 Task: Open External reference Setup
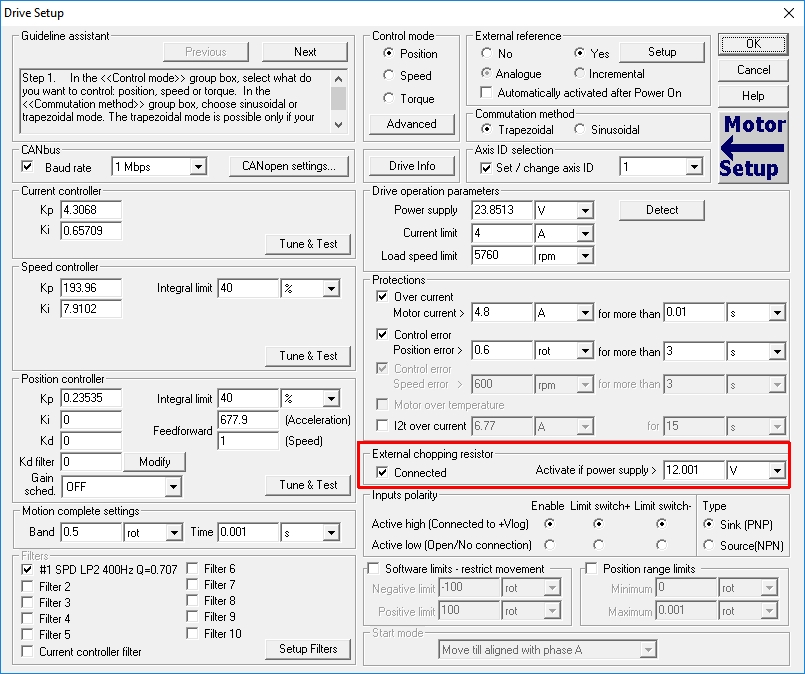[662, 52]
